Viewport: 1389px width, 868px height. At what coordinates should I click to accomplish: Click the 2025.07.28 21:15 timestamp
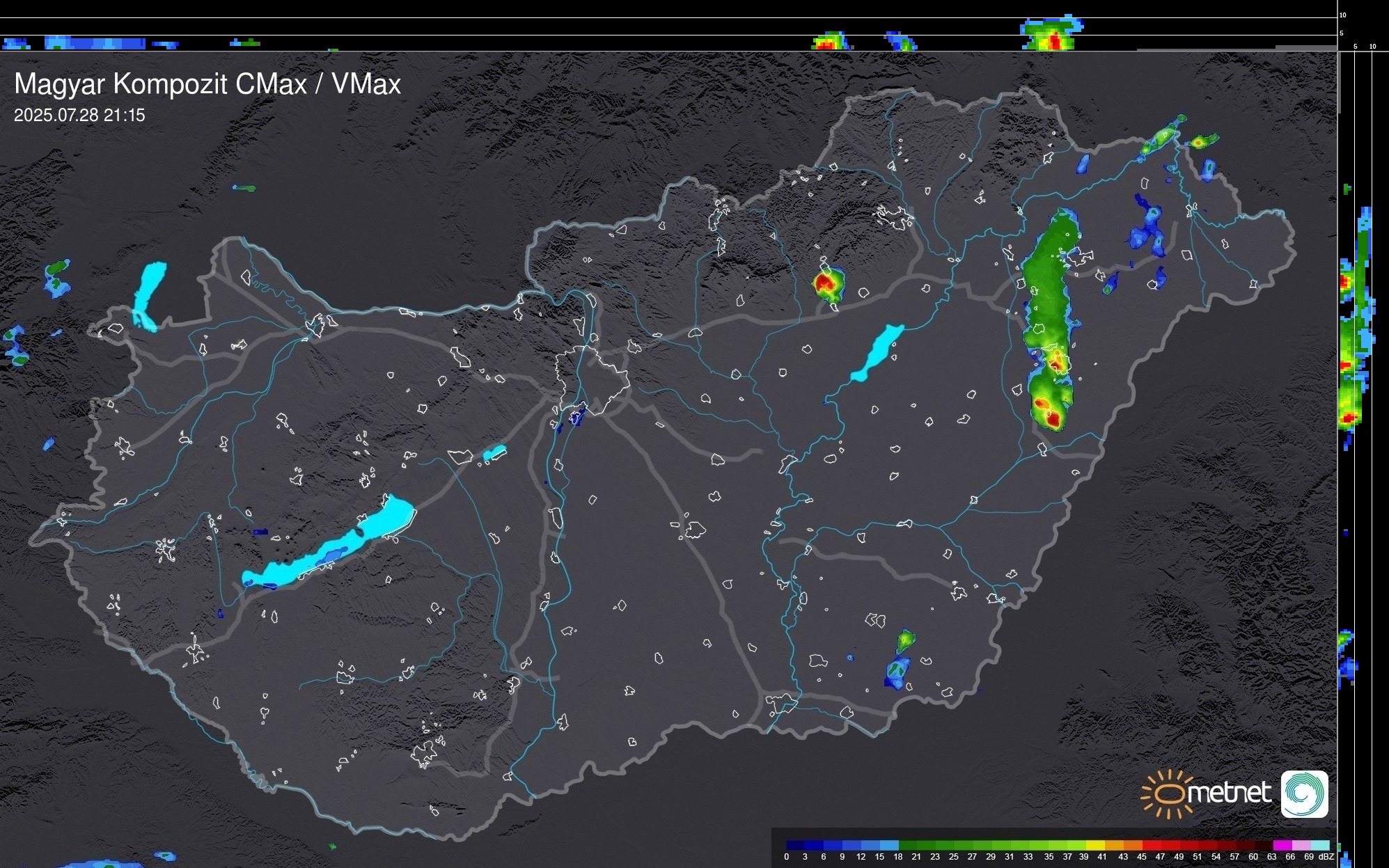(x=79, y=115)
